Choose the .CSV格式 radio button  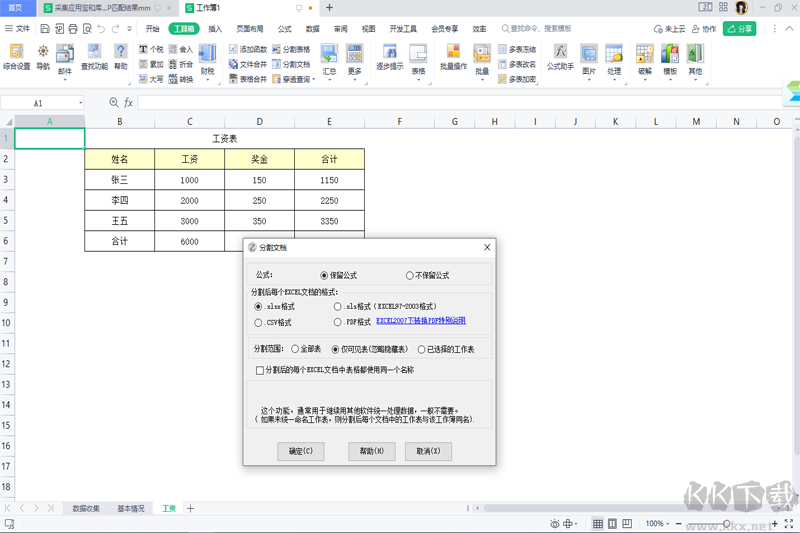[x=260, y=323]
